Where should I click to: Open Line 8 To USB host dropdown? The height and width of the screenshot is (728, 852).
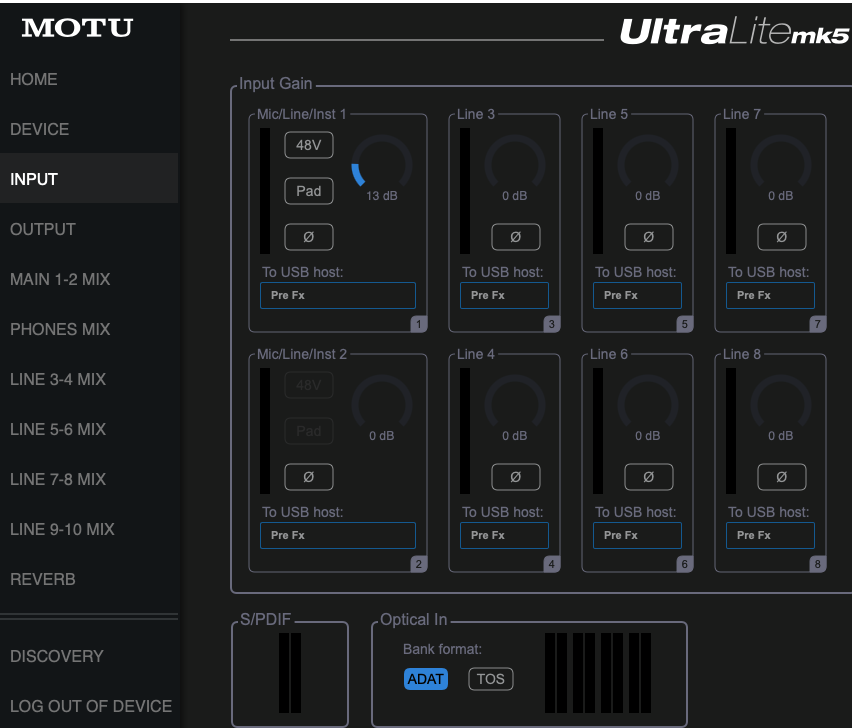(770, 535)
